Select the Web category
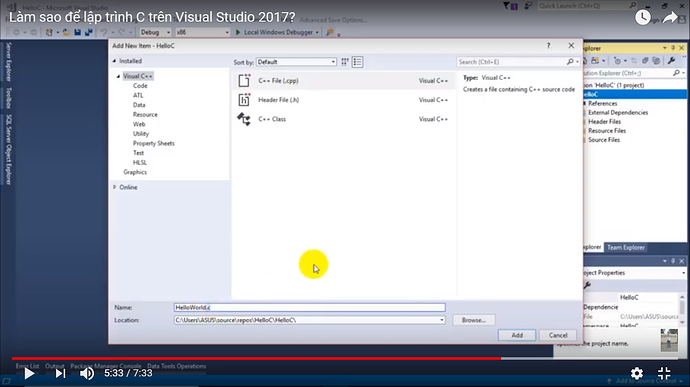Image resolution: width=690 pixels, height=387 pixels. click(139, 124)
